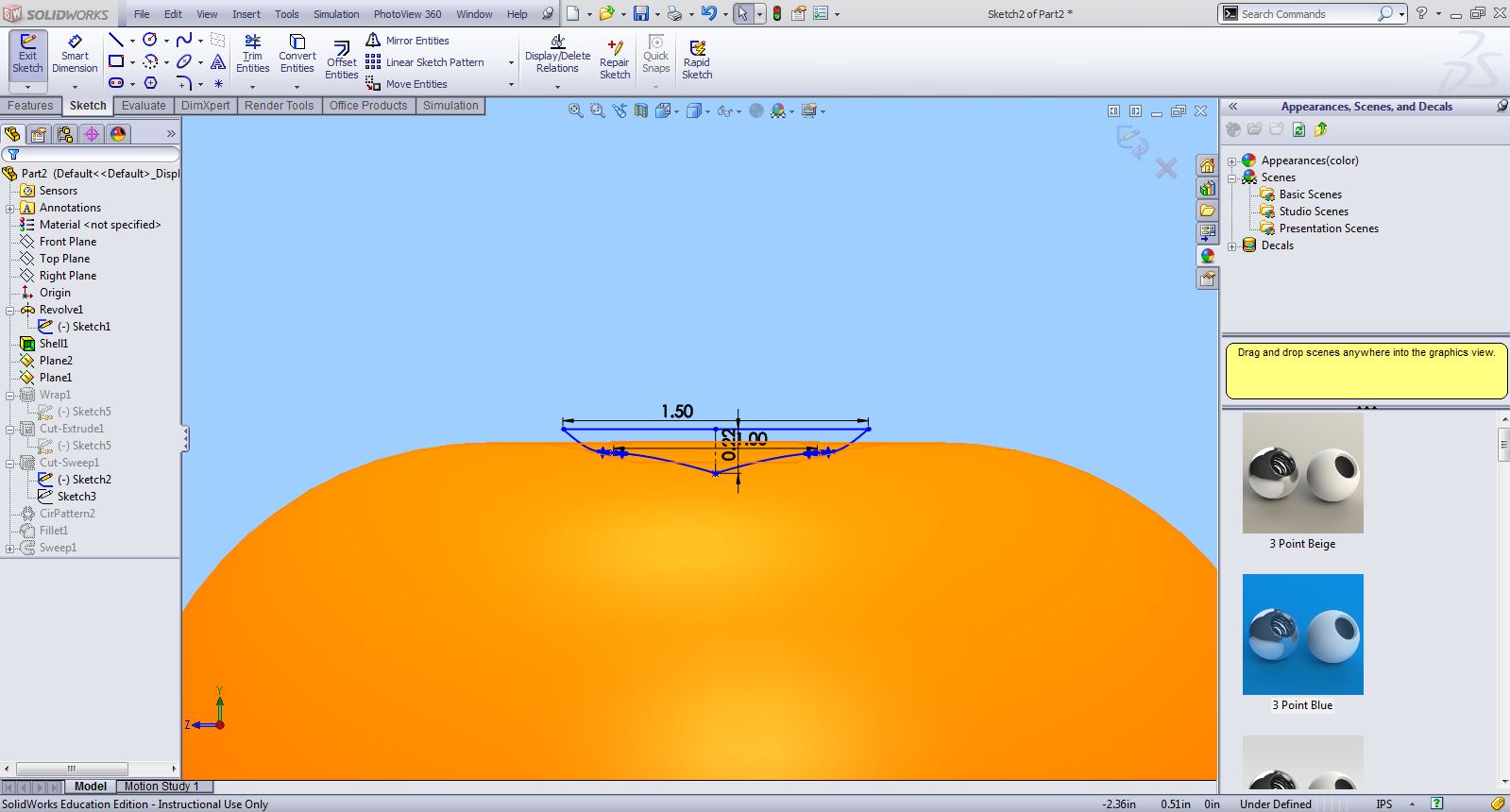Screen dimensions: 1510x812
Task: Open the File menu
Action: [x=142, y=14]
